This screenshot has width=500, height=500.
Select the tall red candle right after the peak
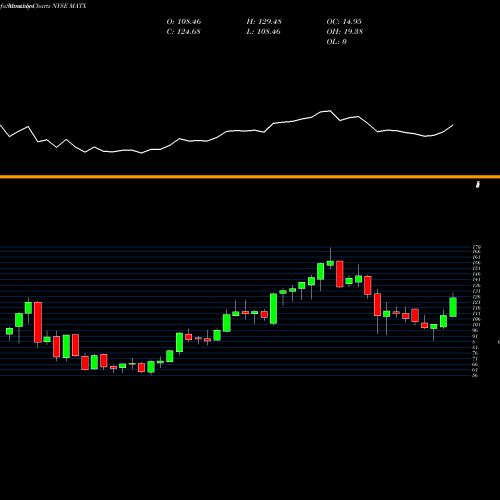(340, 274)
